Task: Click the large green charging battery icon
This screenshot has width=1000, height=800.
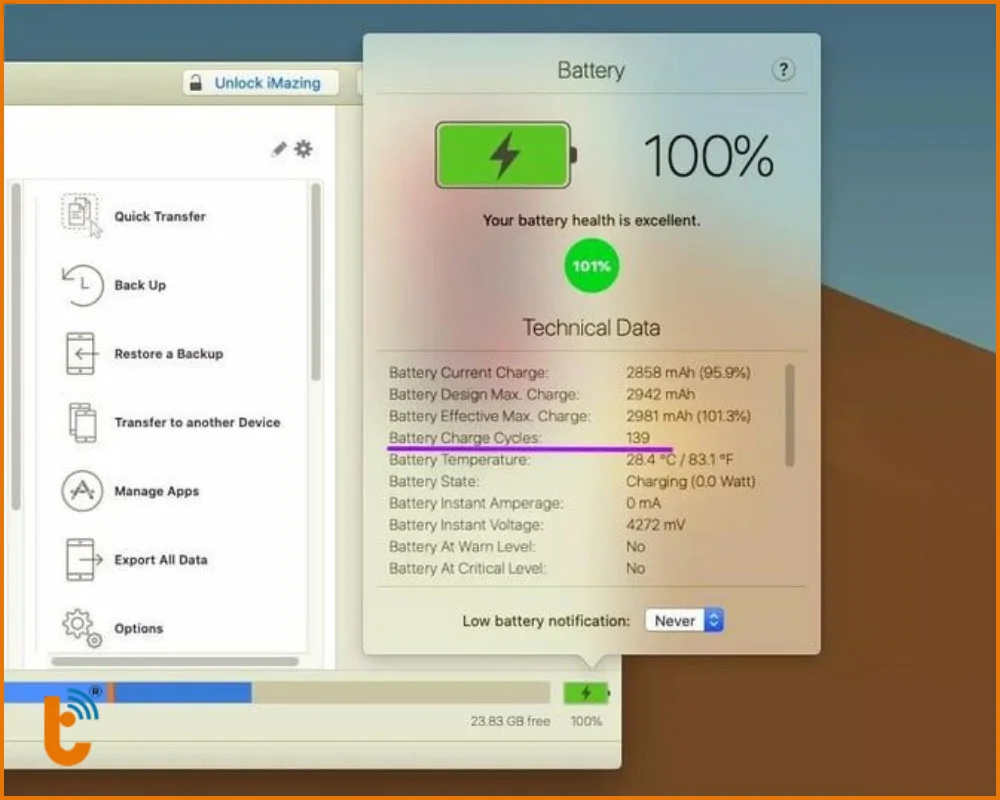Action: [x=504, y=155]
